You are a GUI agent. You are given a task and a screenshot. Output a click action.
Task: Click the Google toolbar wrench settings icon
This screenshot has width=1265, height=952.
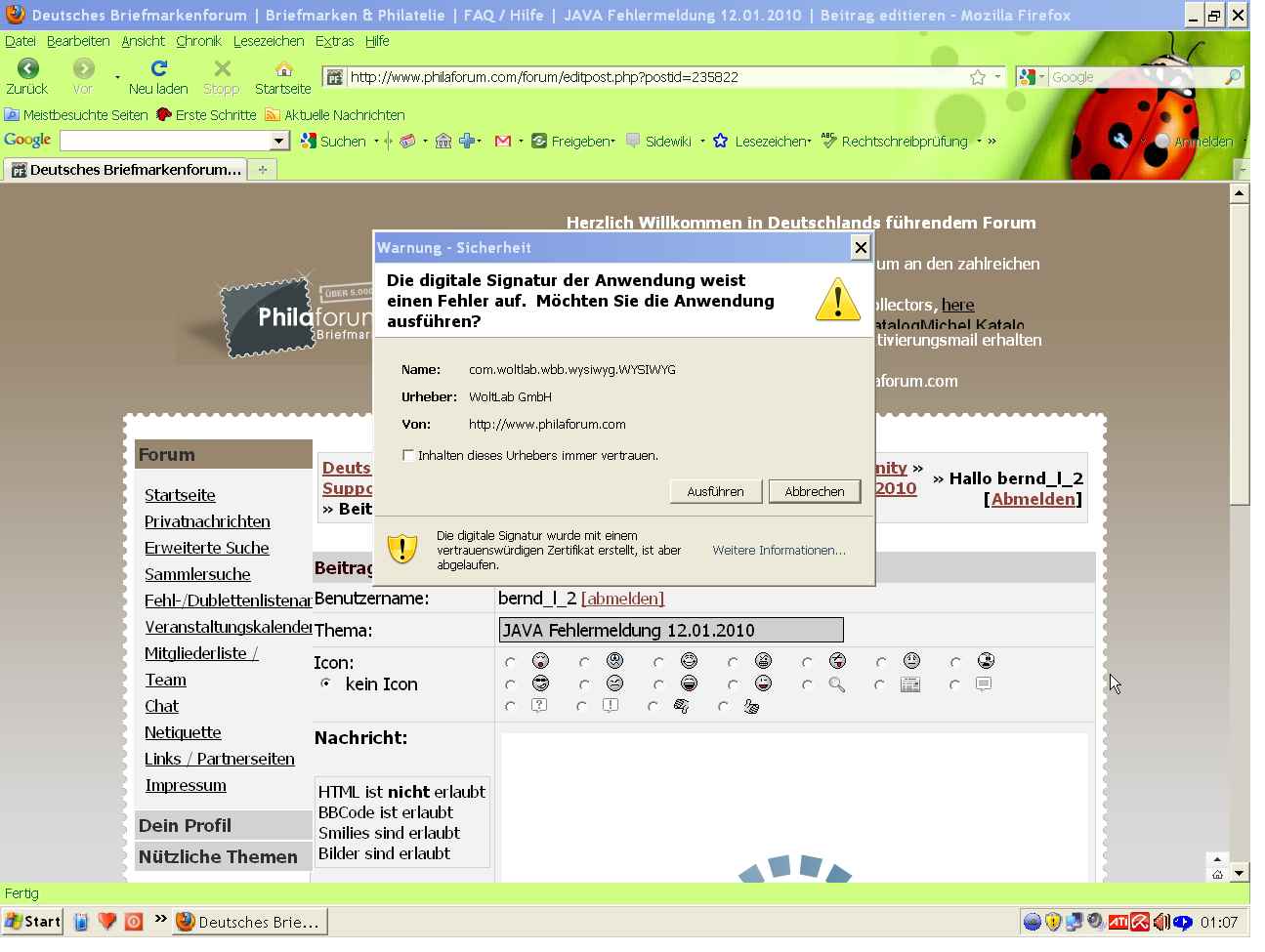click(1120, 141)
